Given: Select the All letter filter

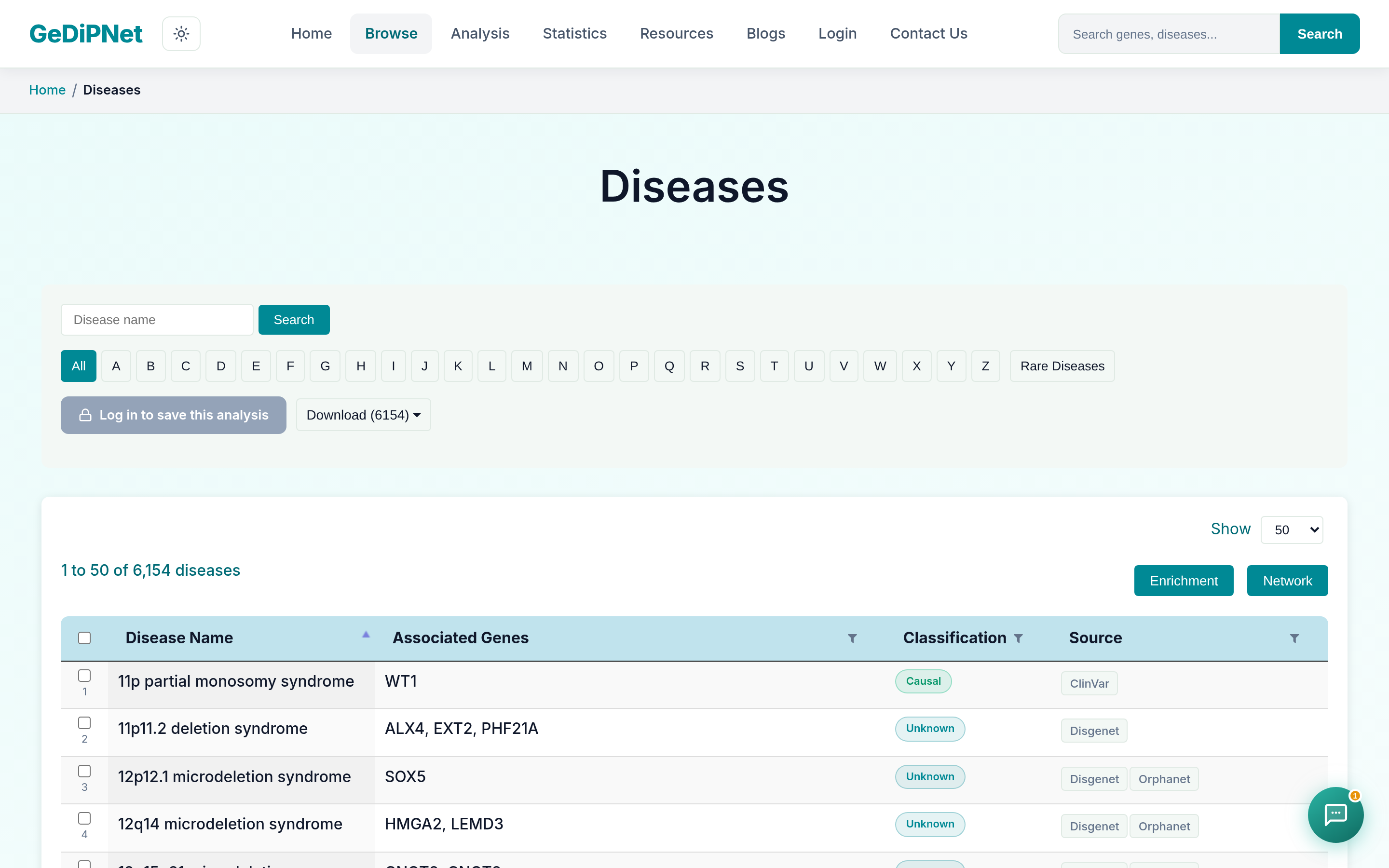Looking at the screenshot, I should pyautogui.click(x=79, y=366).
